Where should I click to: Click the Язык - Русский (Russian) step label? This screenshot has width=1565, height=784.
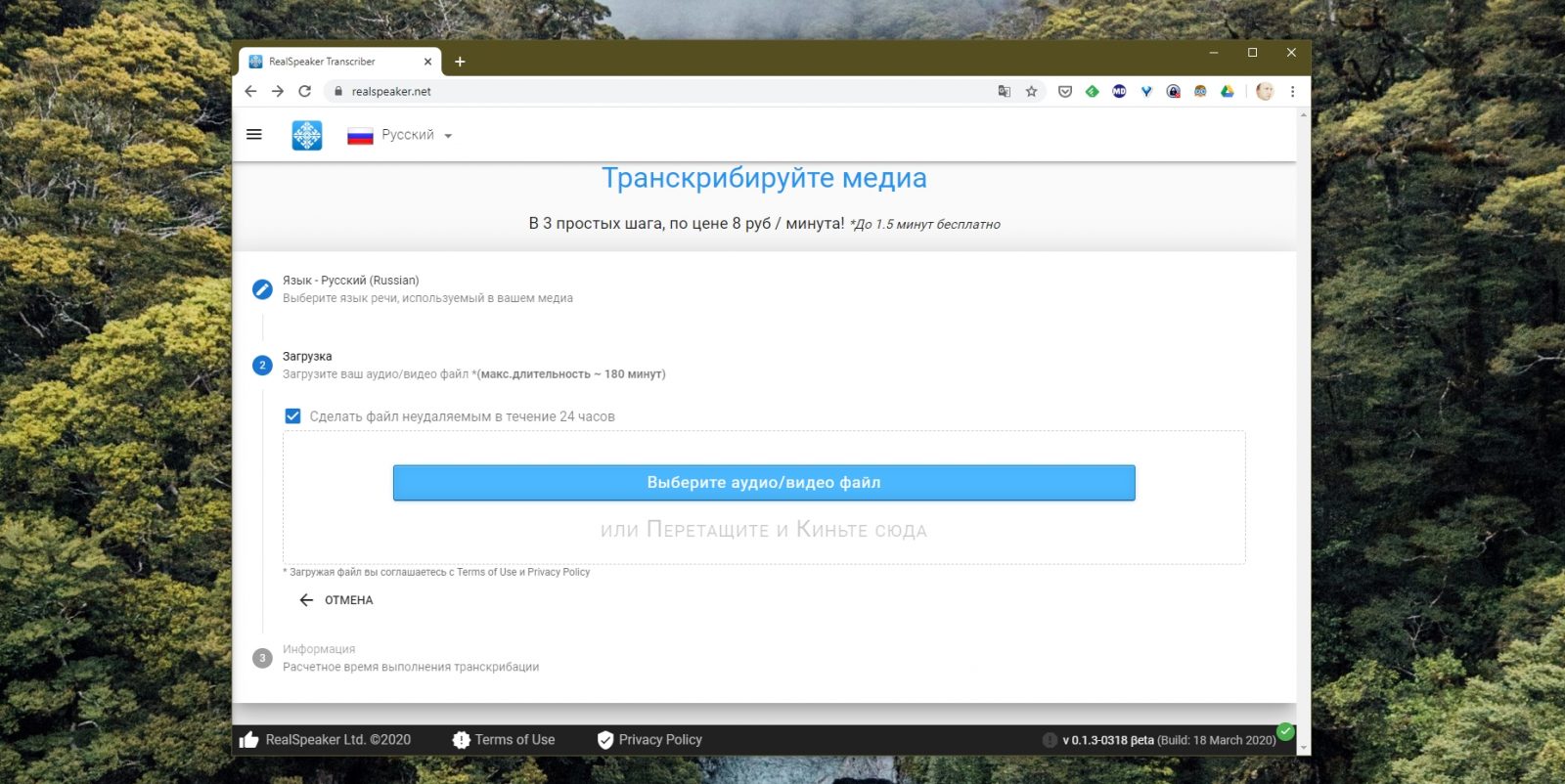point(351,281)
